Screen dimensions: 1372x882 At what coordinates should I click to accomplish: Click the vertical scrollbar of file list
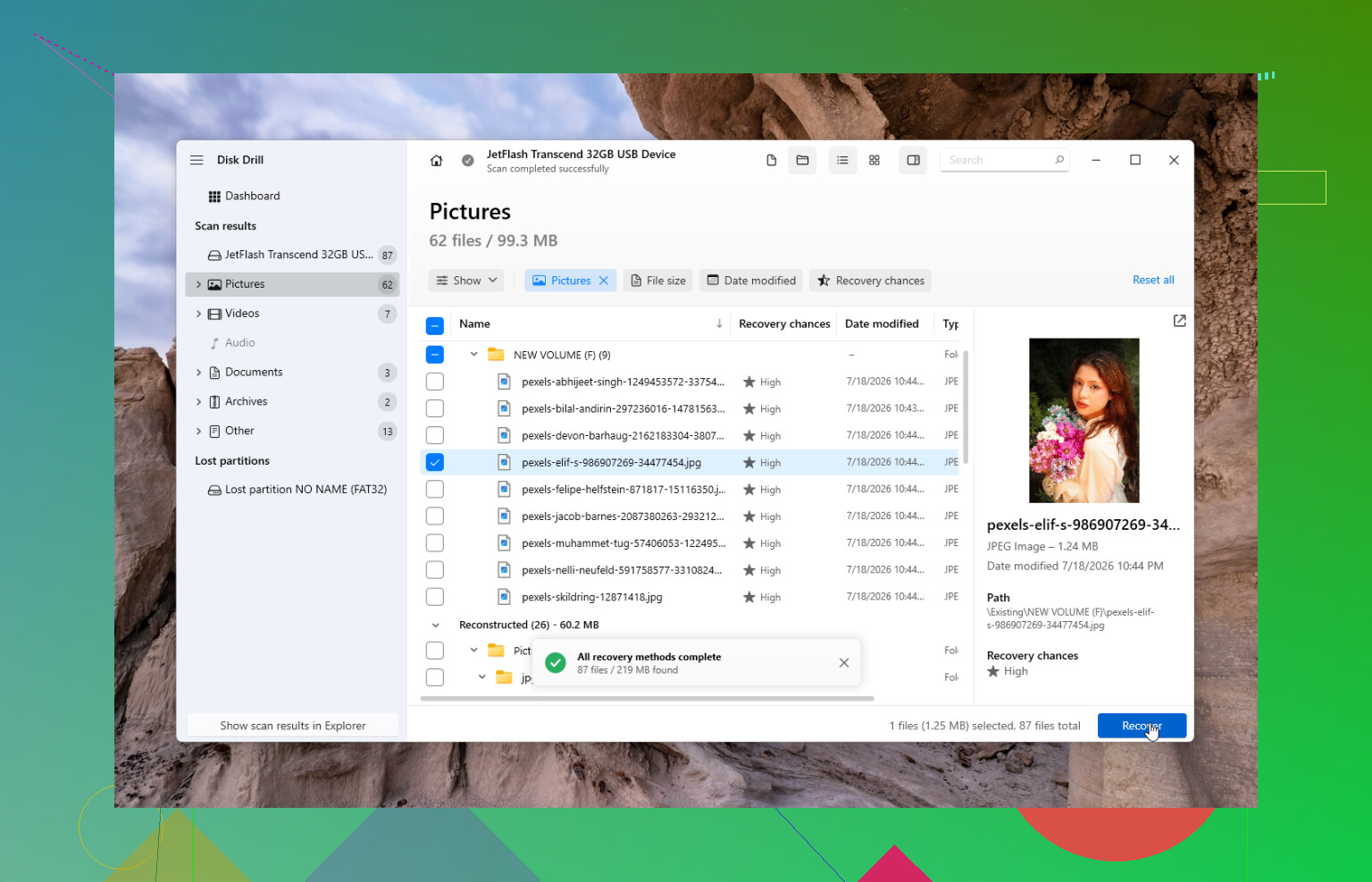pos(966,407)
